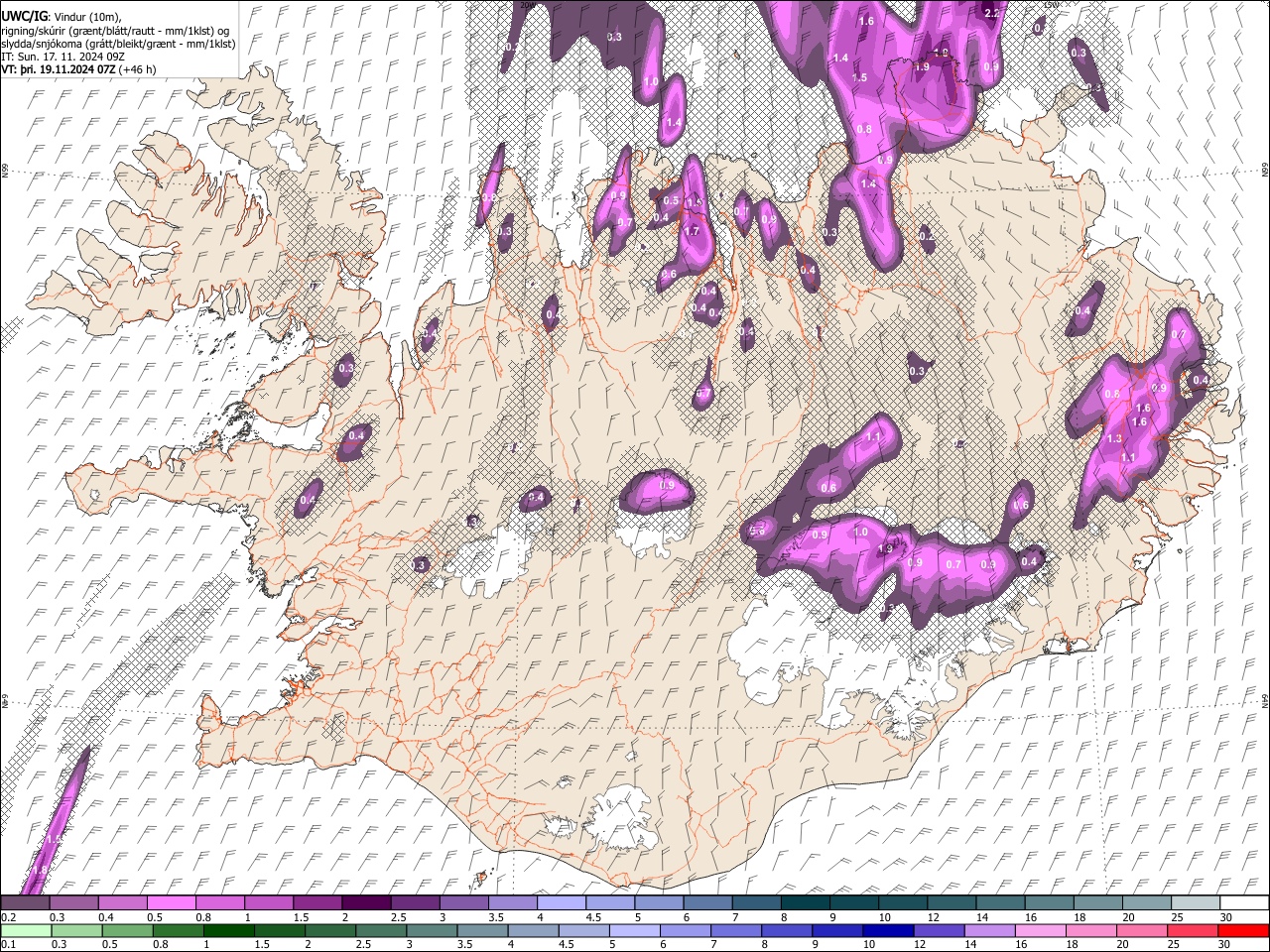This screenshot has width=1270, height=952.
Task: Click the valid time line 'VT: þri. 19.11.2024 07Z (+46 h)'
Action: [x=78, y=69]
